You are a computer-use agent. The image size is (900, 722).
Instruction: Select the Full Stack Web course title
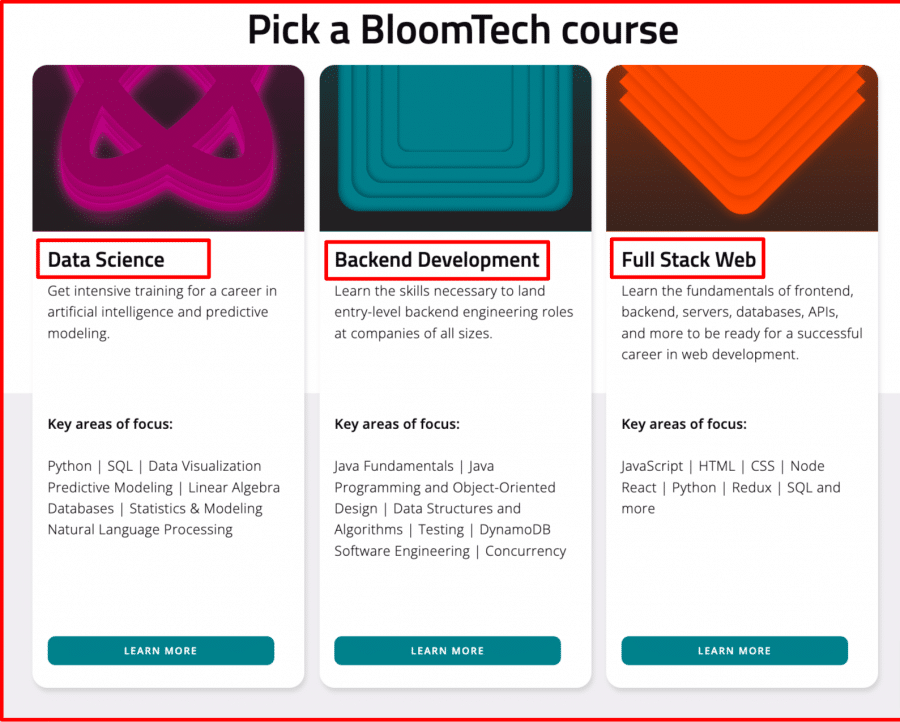click(688, 259)
